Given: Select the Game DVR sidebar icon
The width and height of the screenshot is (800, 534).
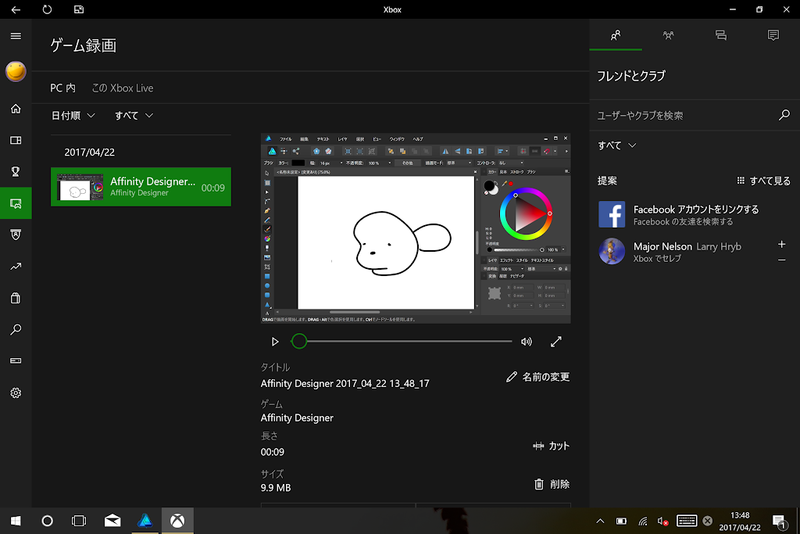Looking at the screenshot, I should click(x=16, y=203).
